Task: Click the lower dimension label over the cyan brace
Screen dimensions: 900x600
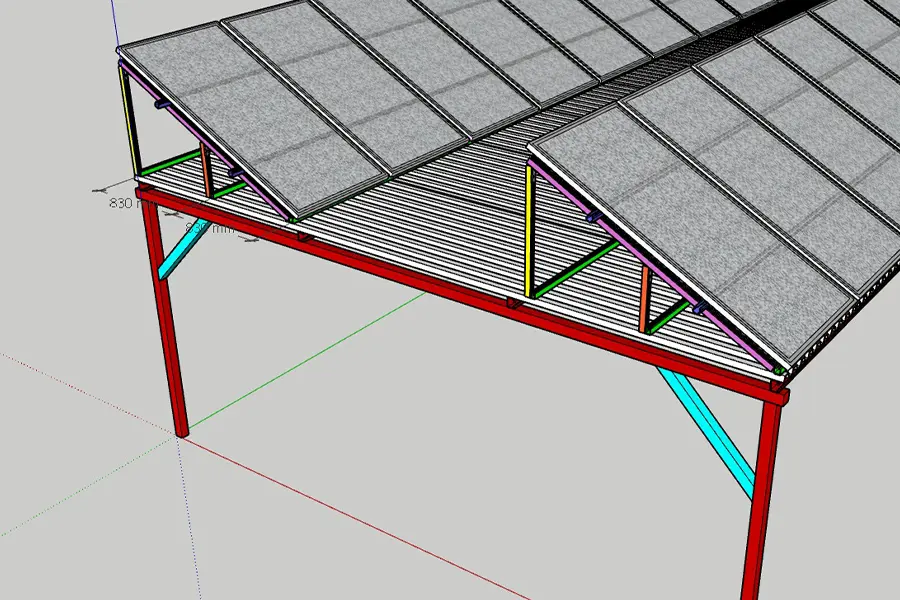Action: [208, 228]
